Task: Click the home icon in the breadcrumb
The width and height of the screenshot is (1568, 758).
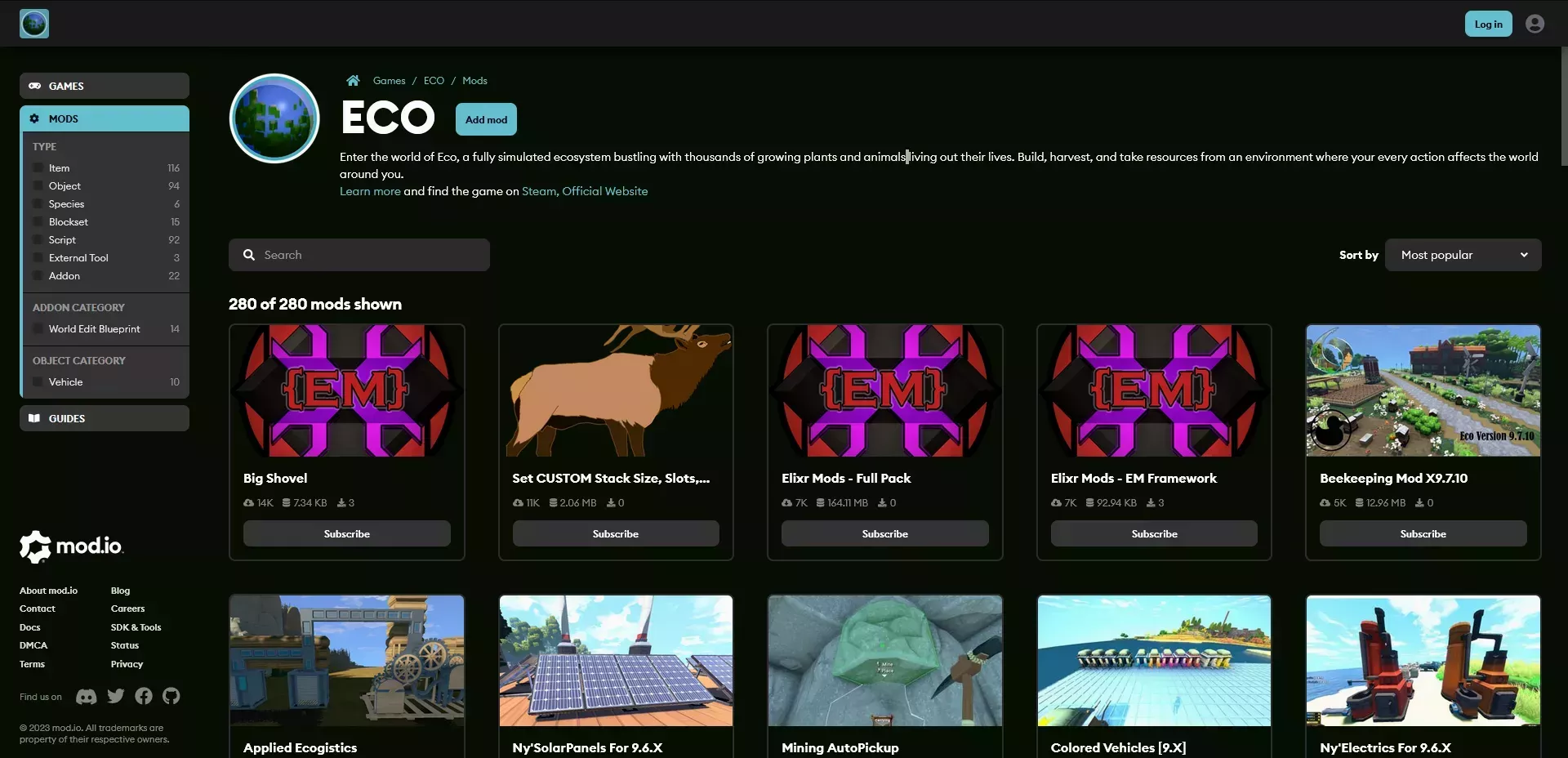Action: [352, 80]
